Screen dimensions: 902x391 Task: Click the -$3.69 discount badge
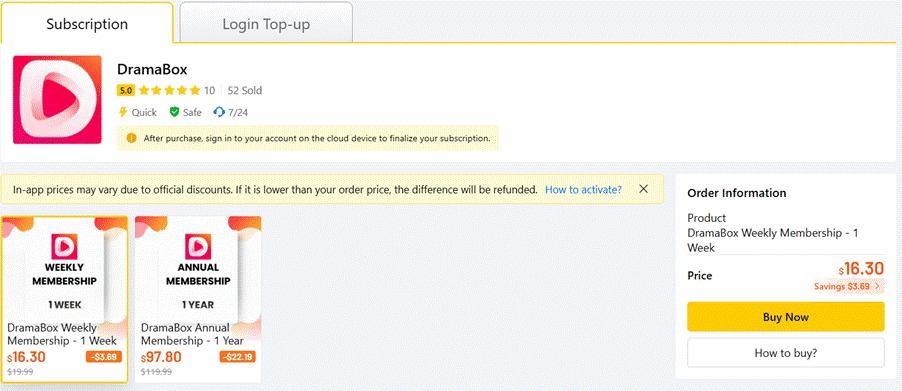click(104, 357)
